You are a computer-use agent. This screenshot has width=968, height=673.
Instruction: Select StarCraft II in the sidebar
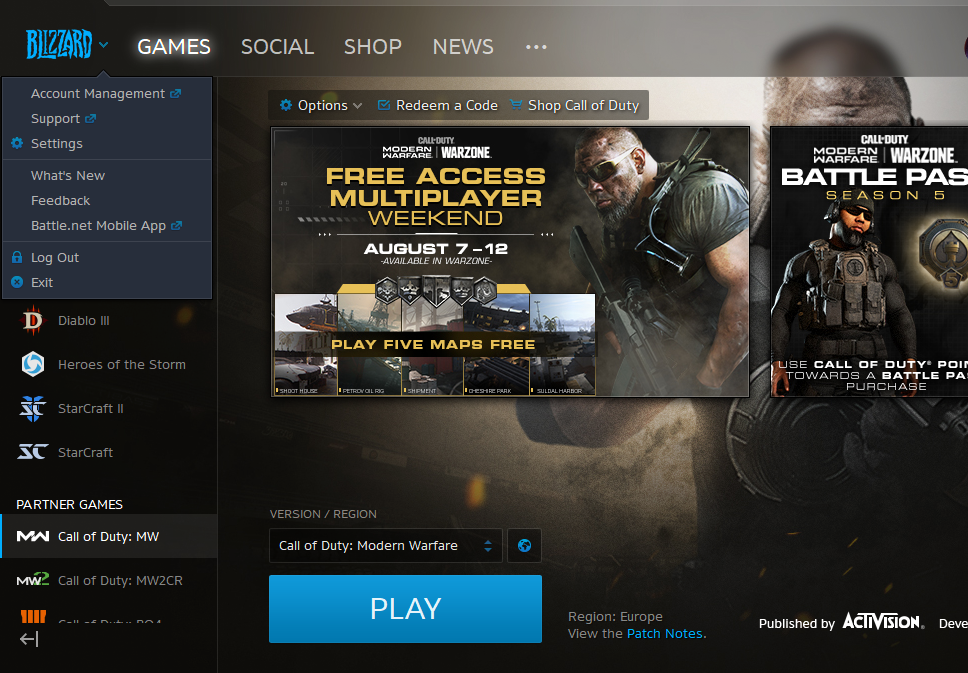coord(91,408)
